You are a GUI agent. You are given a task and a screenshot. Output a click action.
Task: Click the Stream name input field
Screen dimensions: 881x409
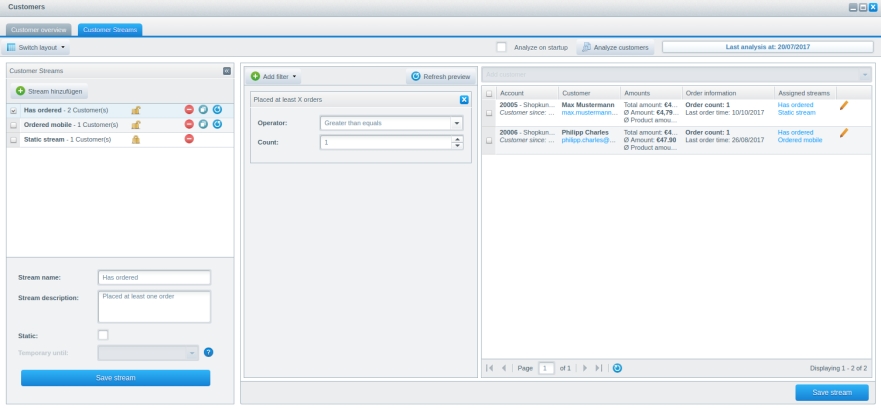pyautogui.click(x=155, y=277)
